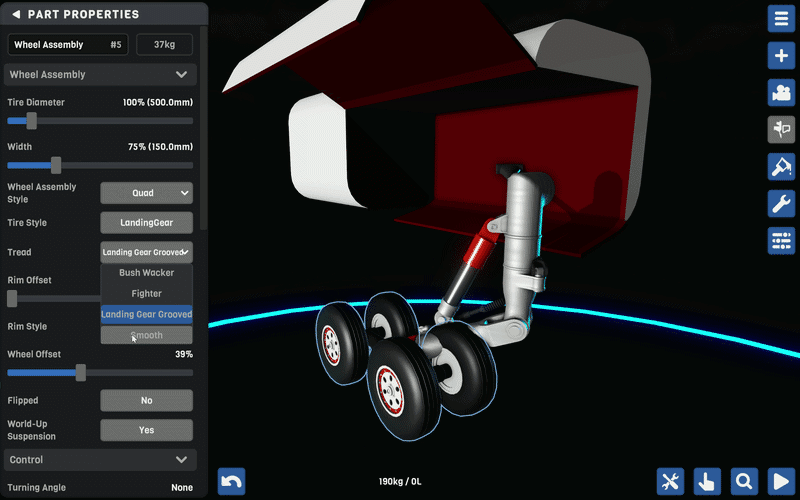The width and height of the screenshot is (800, 500).
Task: Open the camera view options
Action: [x=781, y=93]
